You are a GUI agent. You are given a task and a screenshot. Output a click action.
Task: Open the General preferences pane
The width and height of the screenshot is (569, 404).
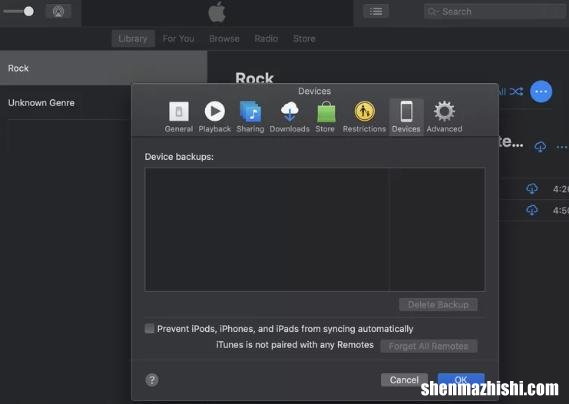coord(179,117)
